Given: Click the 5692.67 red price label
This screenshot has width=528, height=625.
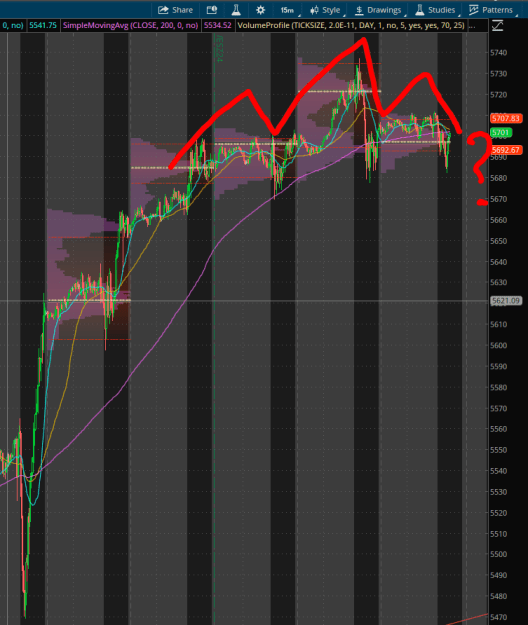Looking at the screenshot, I should 506,150.
